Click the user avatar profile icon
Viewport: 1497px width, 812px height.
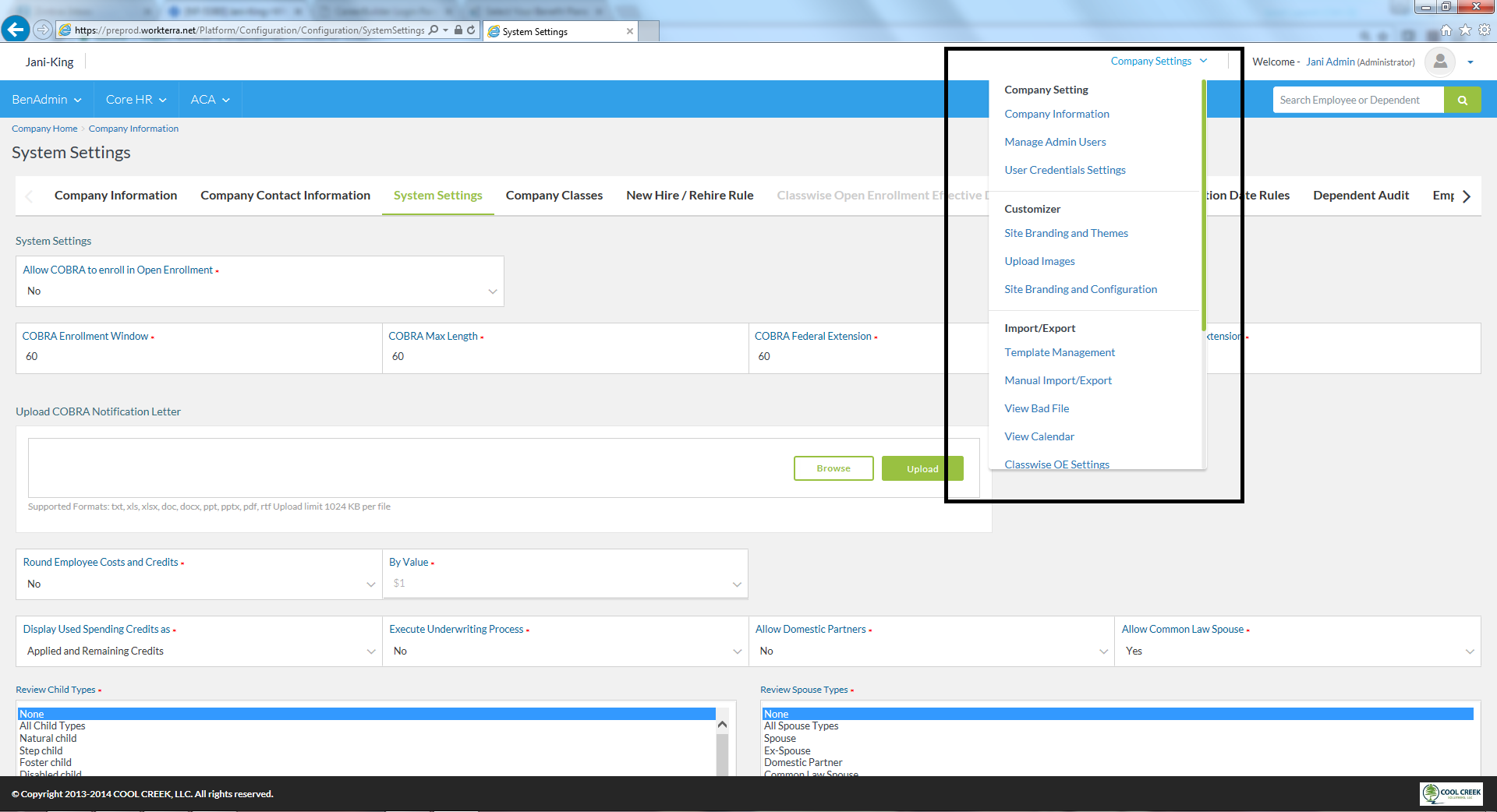click(x=1439, y=62)
